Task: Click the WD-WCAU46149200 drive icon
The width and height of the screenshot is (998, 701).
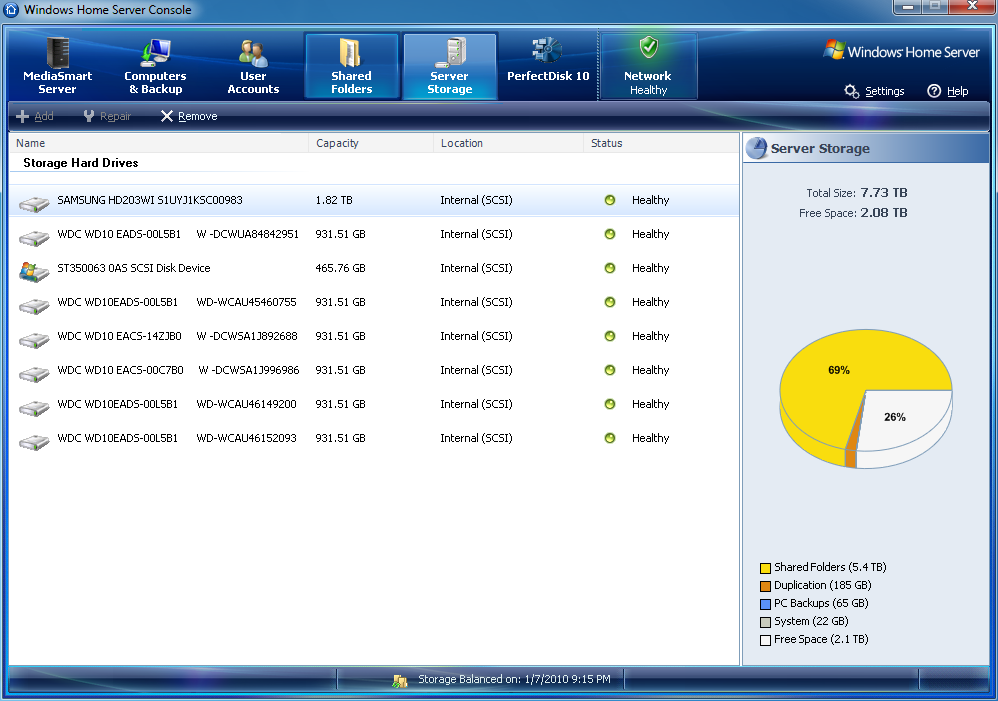Action: (x=34, y=407)
